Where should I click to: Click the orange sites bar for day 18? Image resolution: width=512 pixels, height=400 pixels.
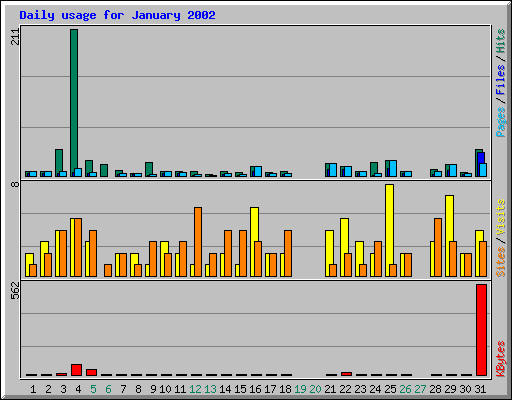pyautogui.click(x=288, y=253)
